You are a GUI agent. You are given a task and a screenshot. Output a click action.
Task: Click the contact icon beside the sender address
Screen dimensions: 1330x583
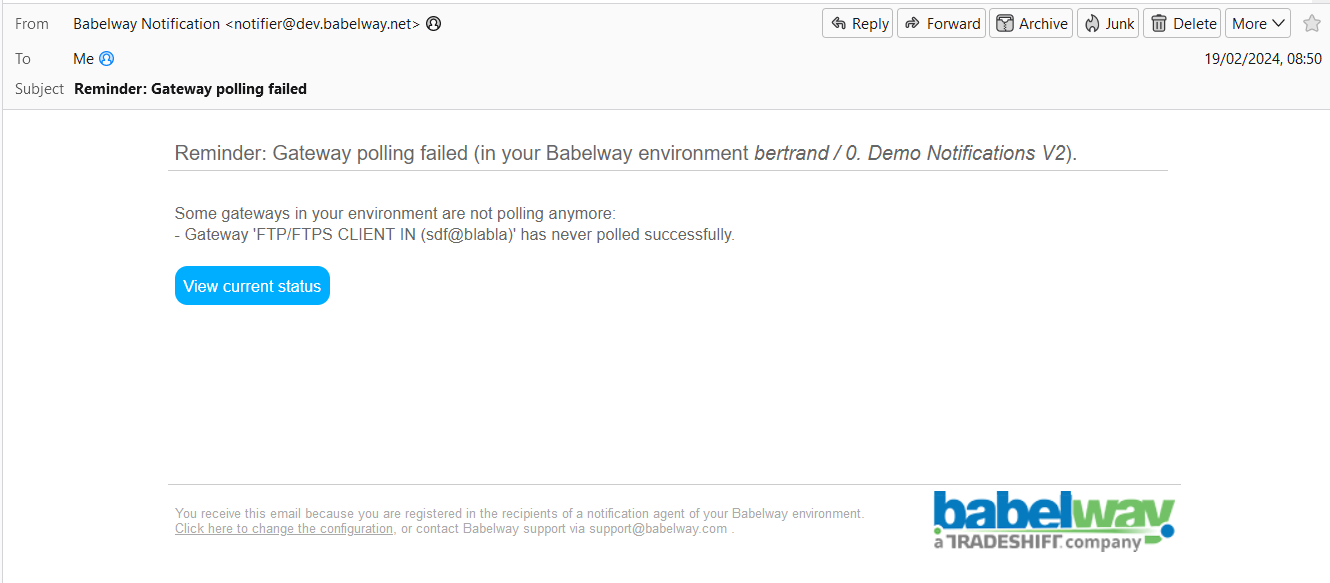[x=433, y=24]
